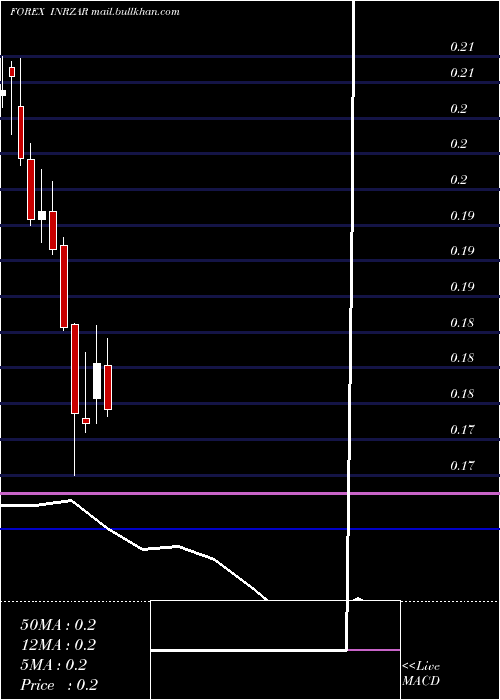500x700 pixels.
Task: Click the last red candlestick on the right
Action: pos(108,387)
